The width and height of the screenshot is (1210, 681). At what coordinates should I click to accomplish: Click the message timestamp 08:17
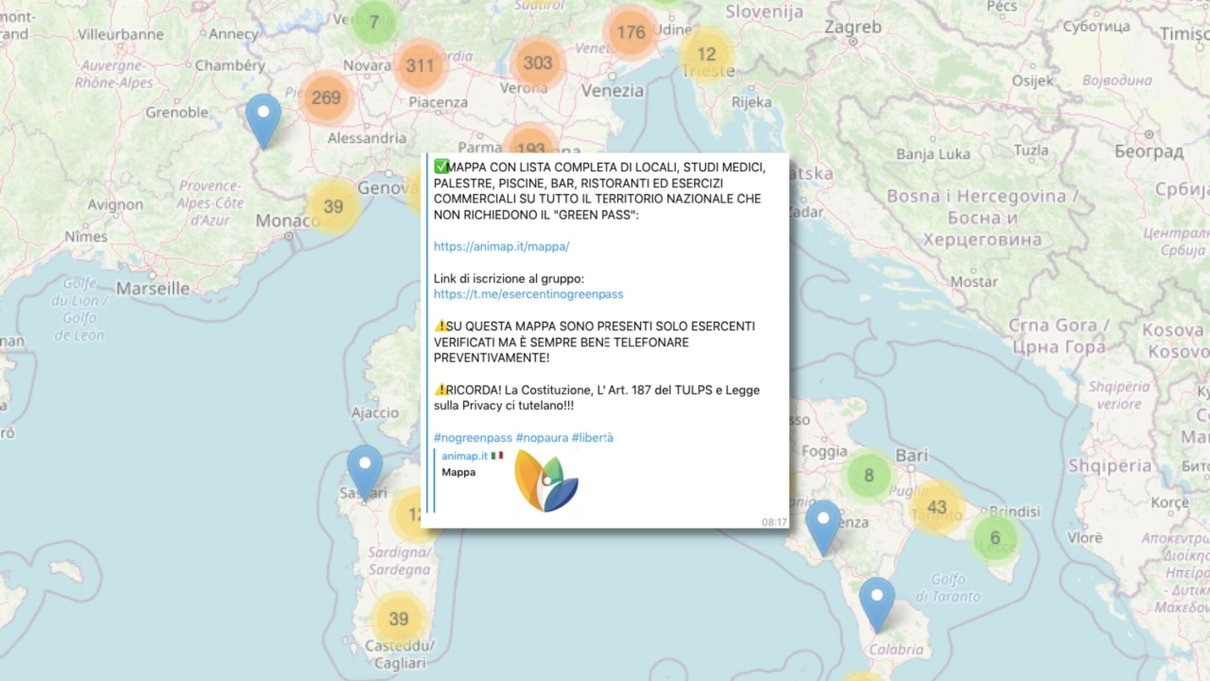pos(774,522)
